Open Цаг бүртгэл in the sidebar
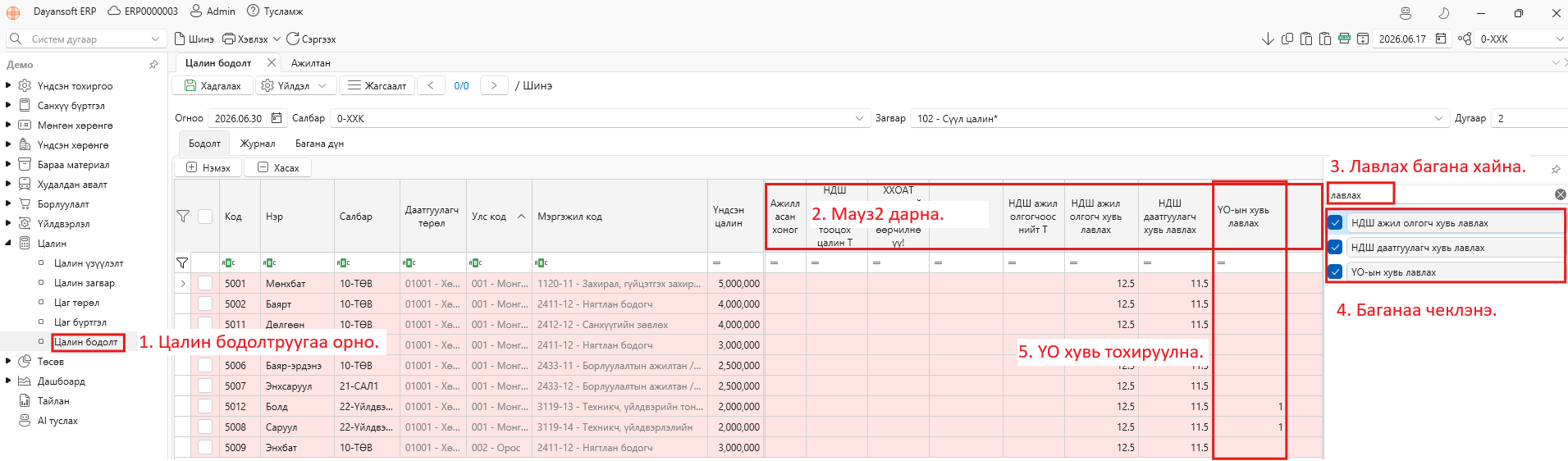Image resolution: width=1568 pixels, height=461 pixels. coord(80,322)
